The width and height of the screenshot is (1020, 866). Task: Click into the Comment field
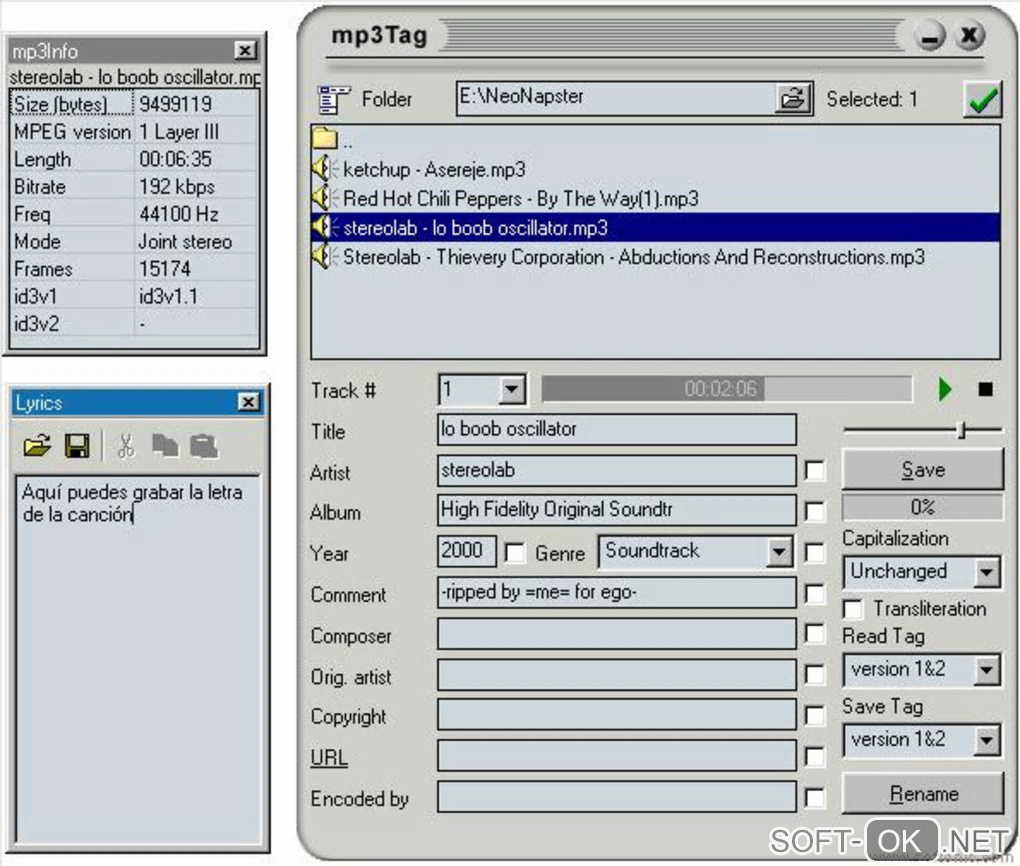tap(617, 593)
